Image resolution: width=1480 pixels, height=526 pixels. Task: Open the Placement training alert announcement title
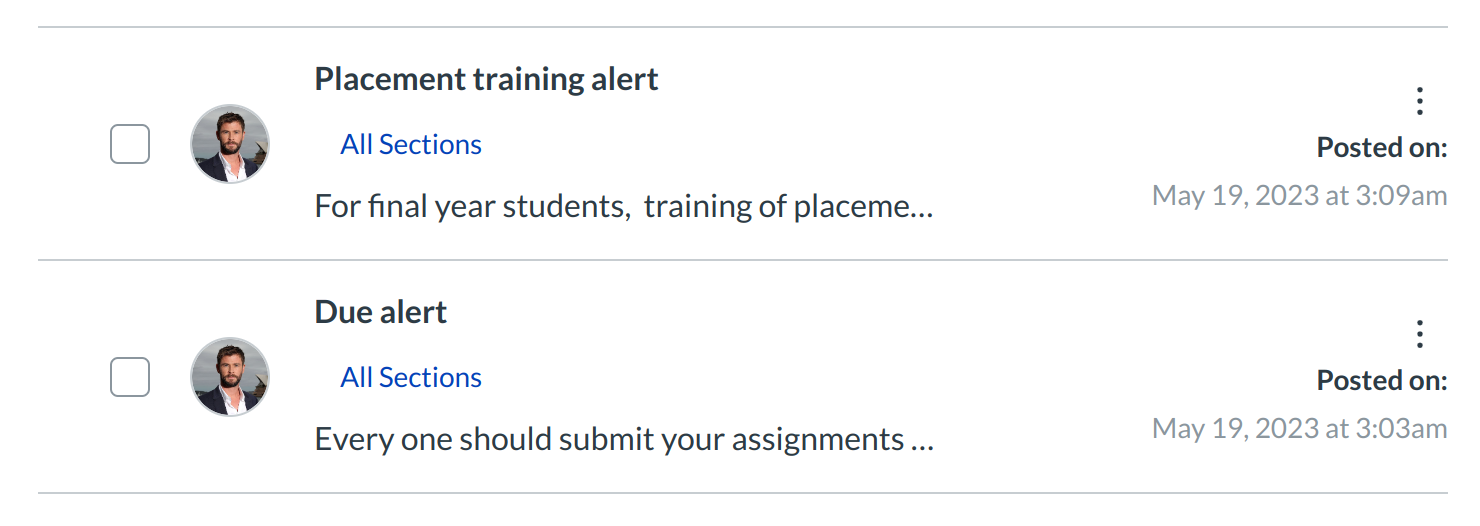pos(486,79)
